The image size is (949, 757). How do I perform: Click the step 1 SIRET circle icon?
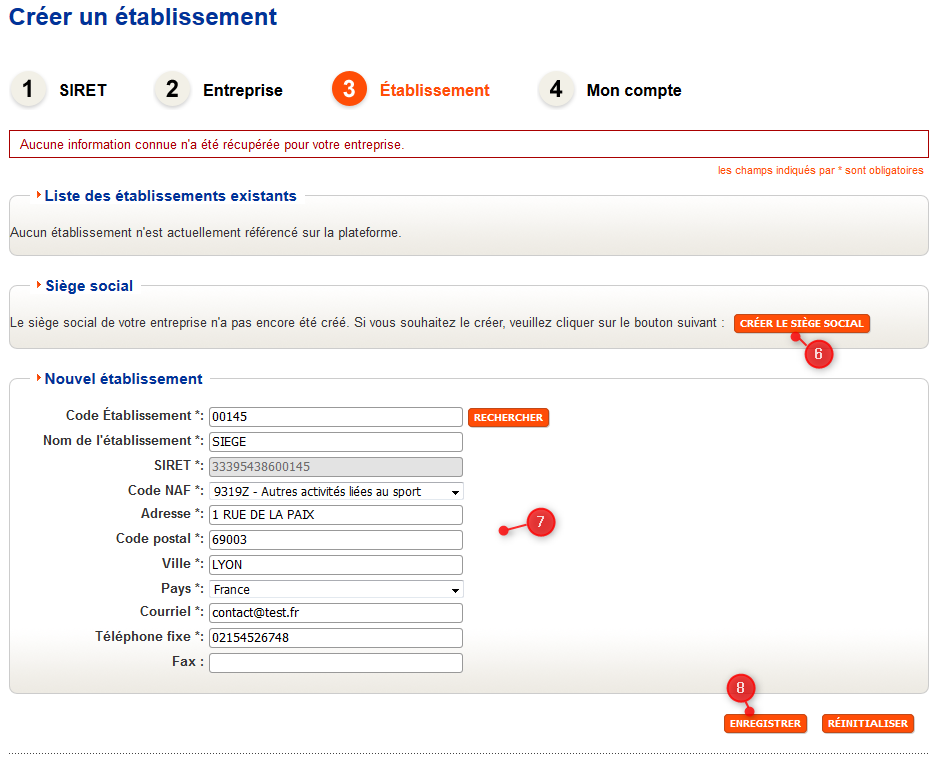tap(28, 89)
